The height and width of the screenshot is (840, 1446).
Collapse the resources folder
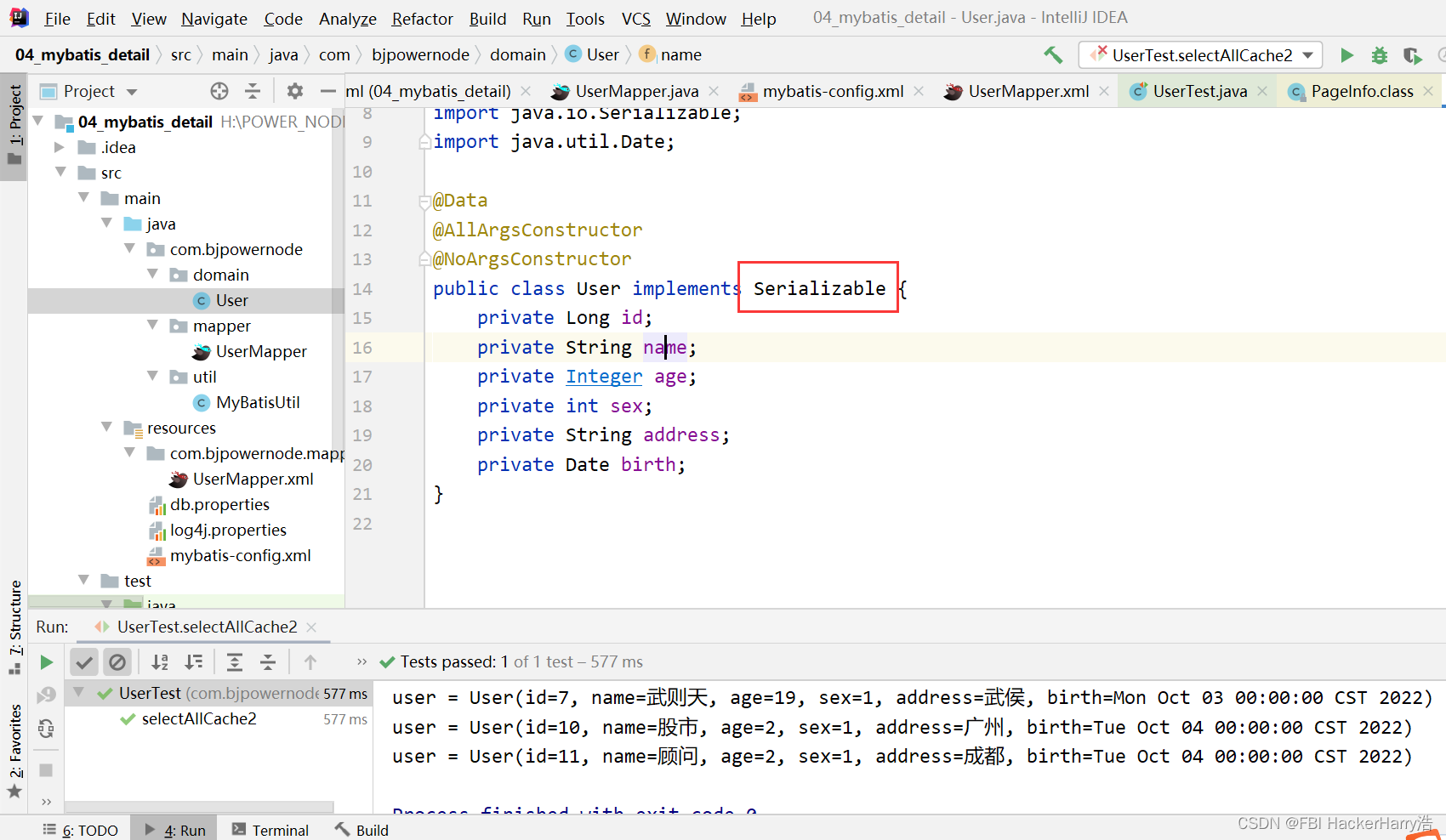tap(106, 428)
